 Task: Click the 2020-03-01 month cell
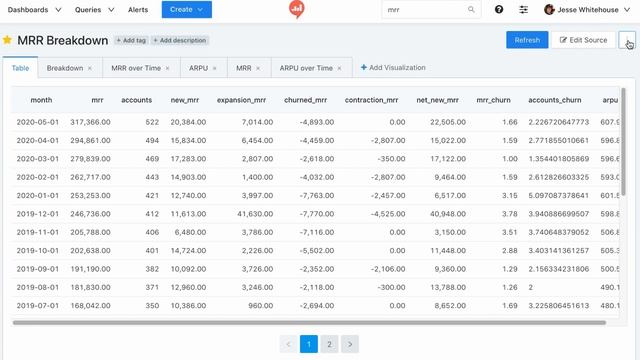[38, 159]
